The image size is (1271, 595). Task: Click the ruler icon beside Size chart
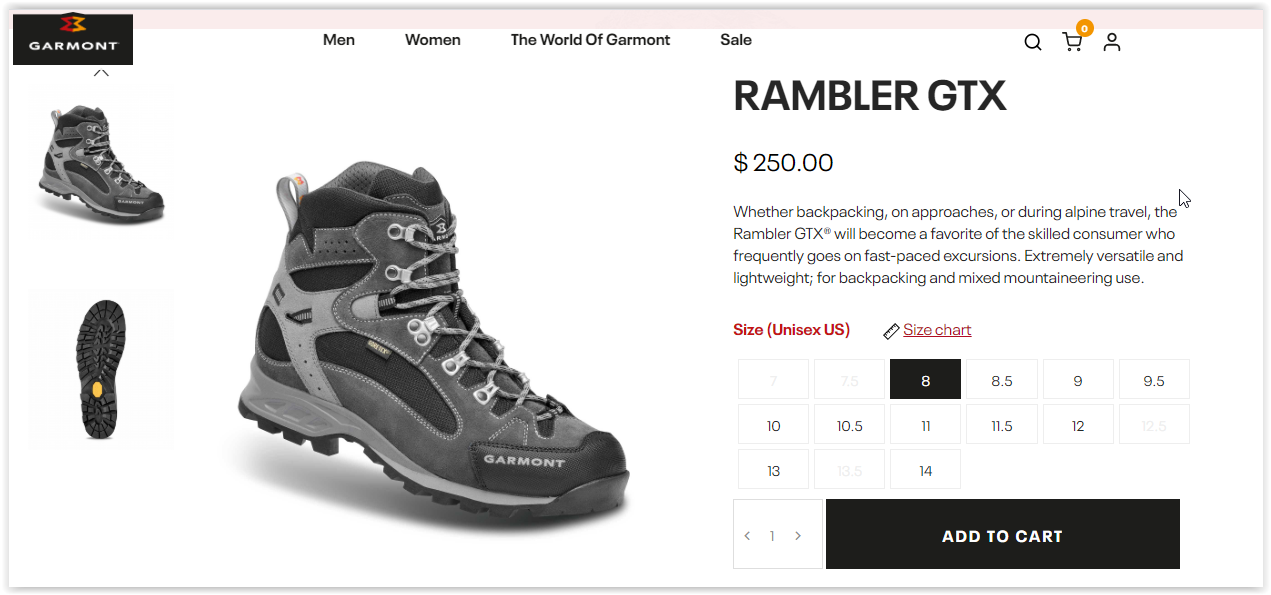891,331
